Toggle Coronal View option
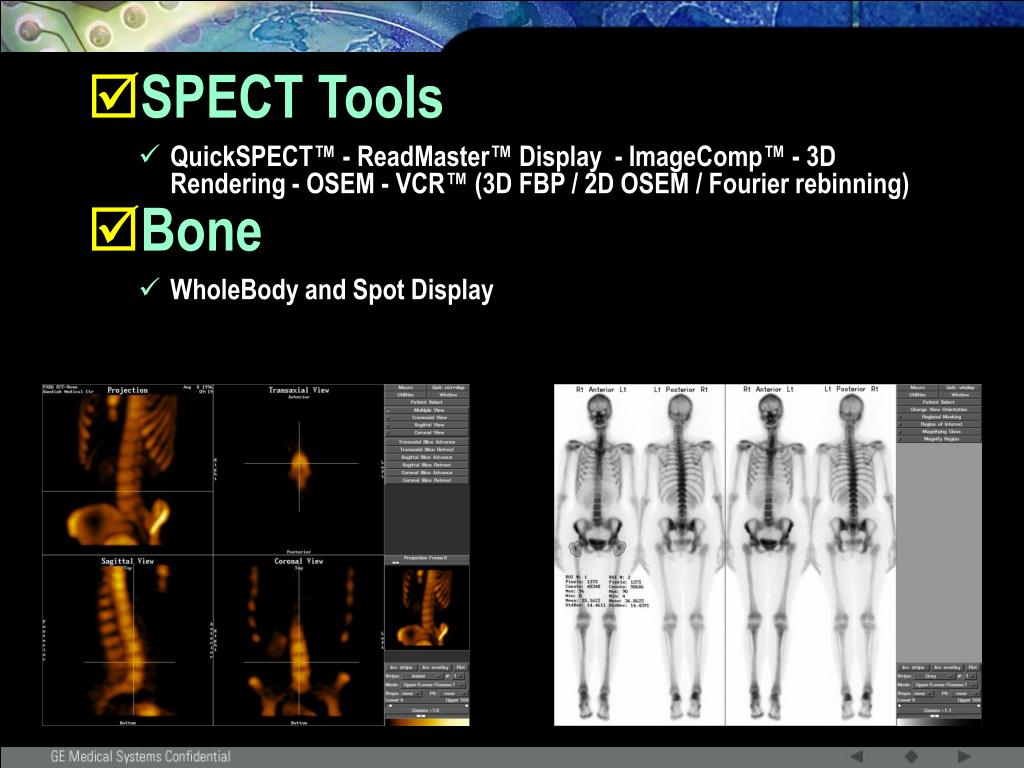The image size is (1024, 768). click(x=426, y=432)
